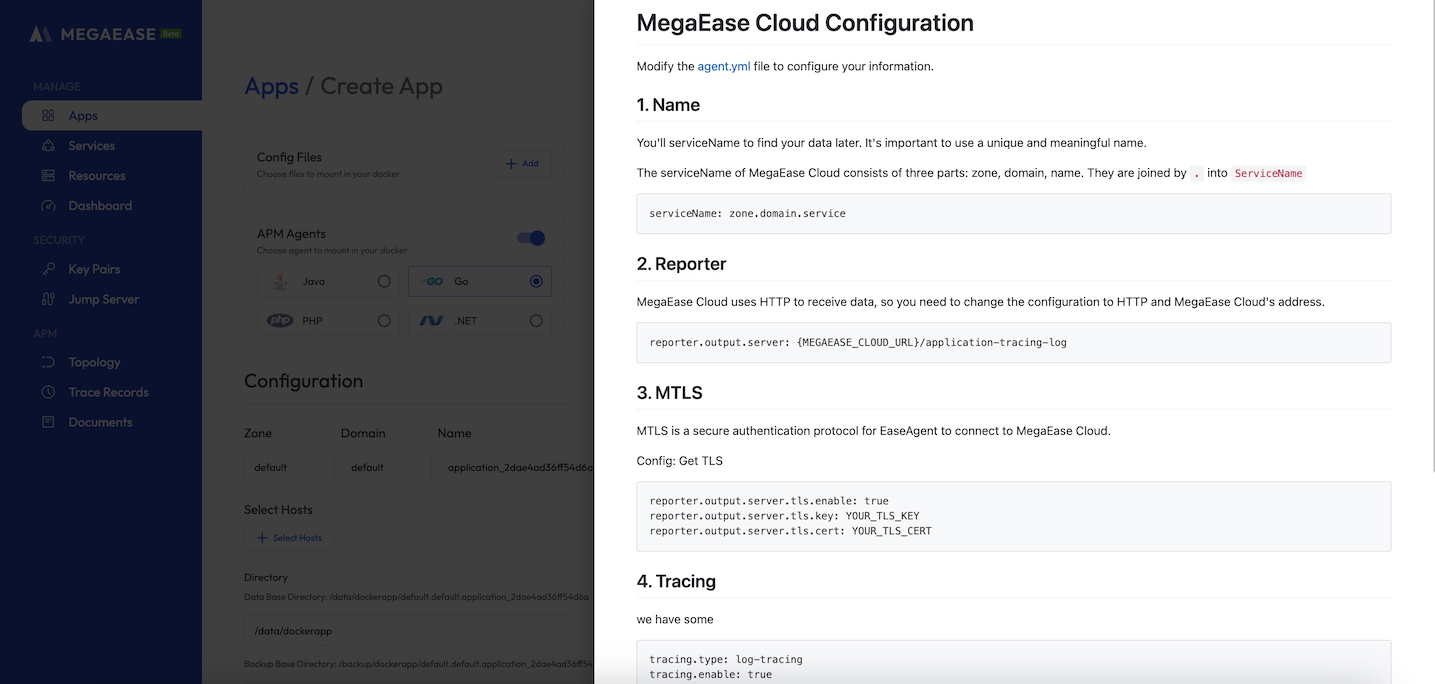Click the .NET agent logo
The width and height of the screenshot is (1435, 684).
432,321
